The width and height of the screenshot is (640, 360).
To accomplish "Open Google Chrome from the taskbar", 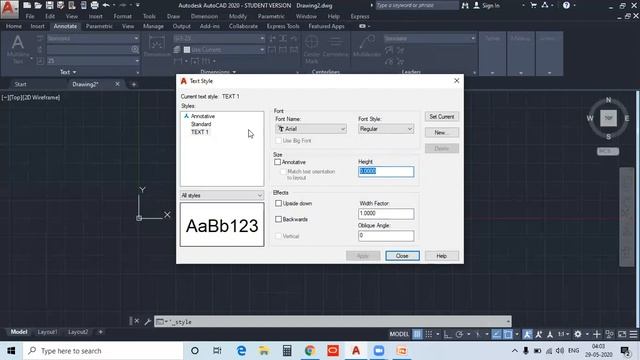I will tap(310, 351).
